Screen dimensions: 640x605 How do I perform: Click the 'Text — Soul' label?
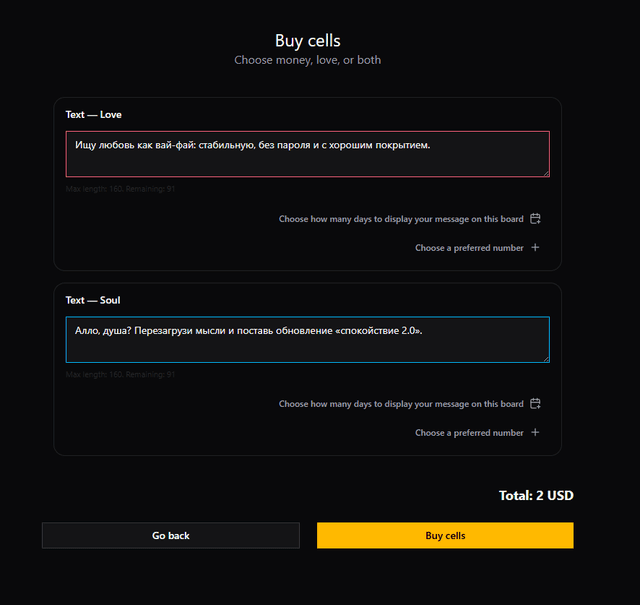pos(93,300)
